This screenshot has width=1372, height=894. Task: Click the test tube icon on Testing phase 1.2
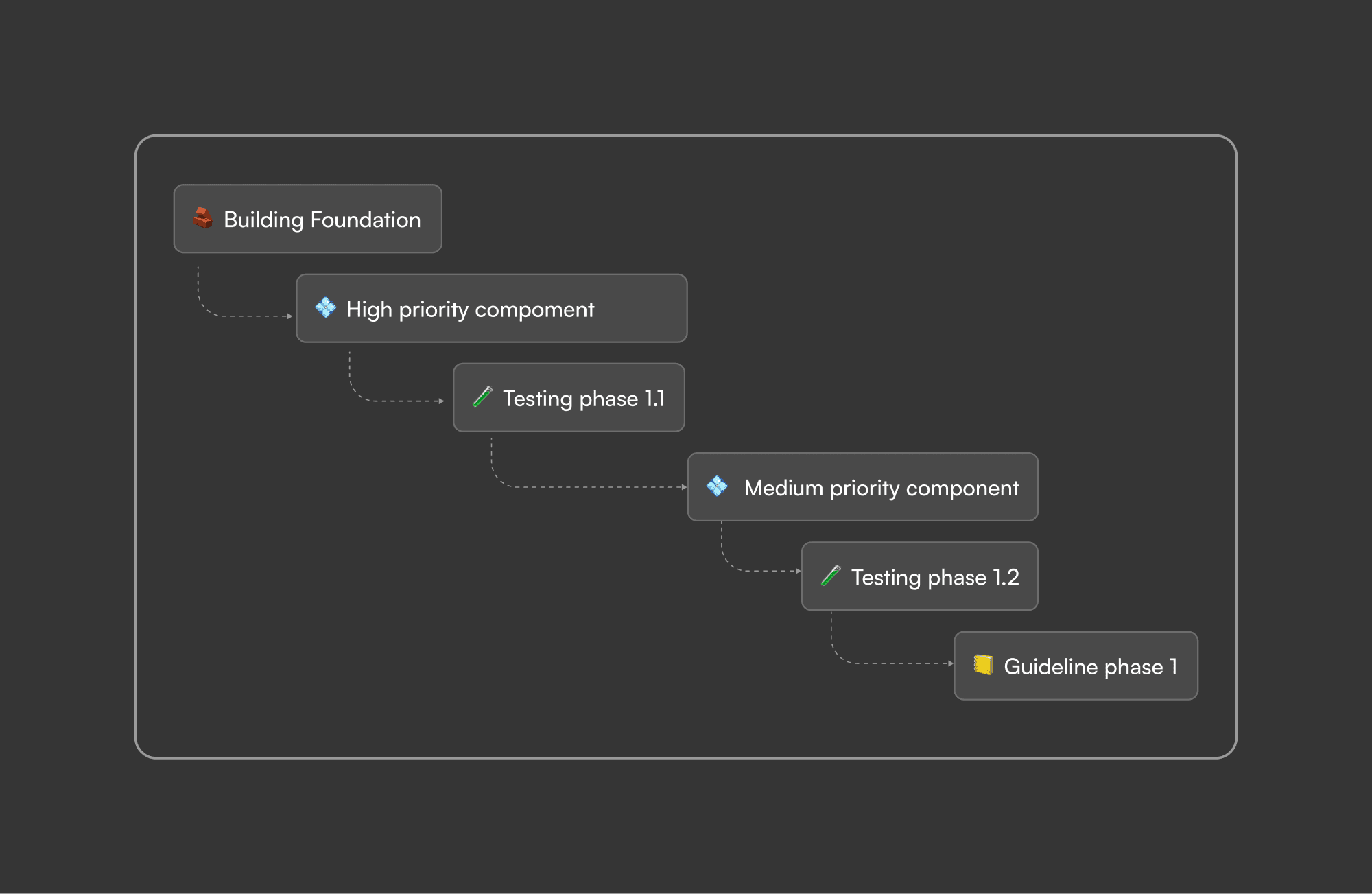pos(831,576)
